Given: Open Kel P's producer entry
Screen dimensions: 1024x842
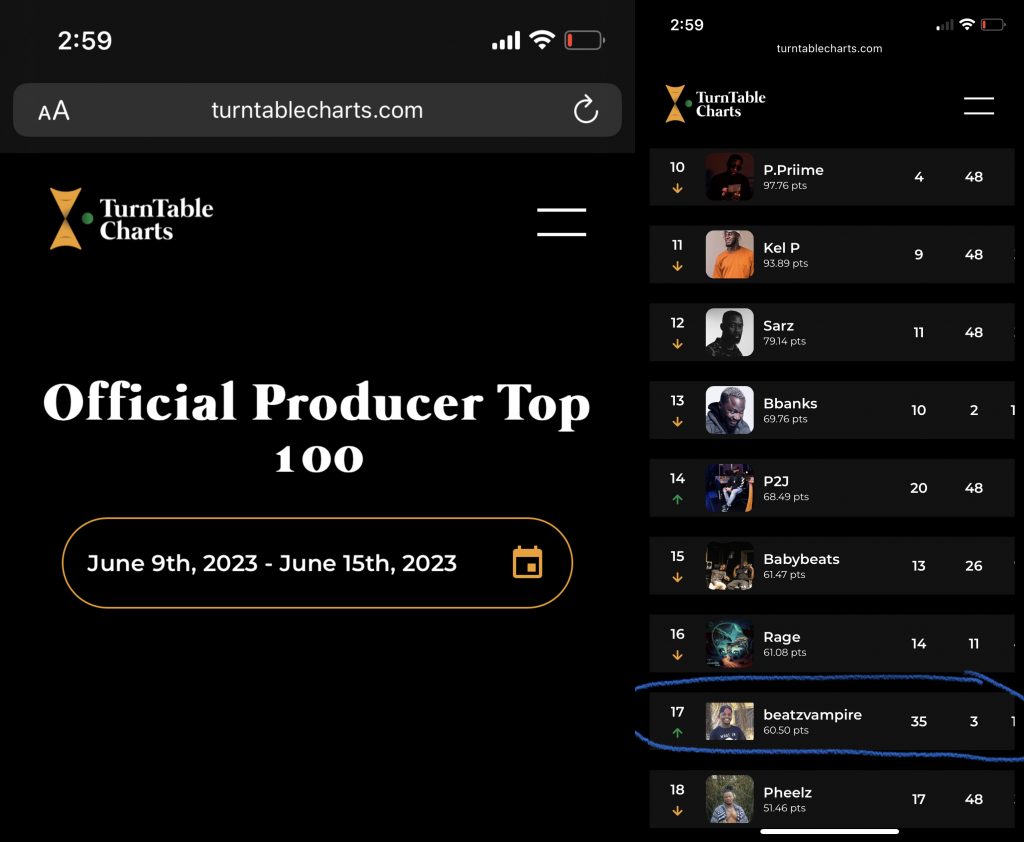Looking at the screenshot, I should pyautogui.click(x=831, y=254).
